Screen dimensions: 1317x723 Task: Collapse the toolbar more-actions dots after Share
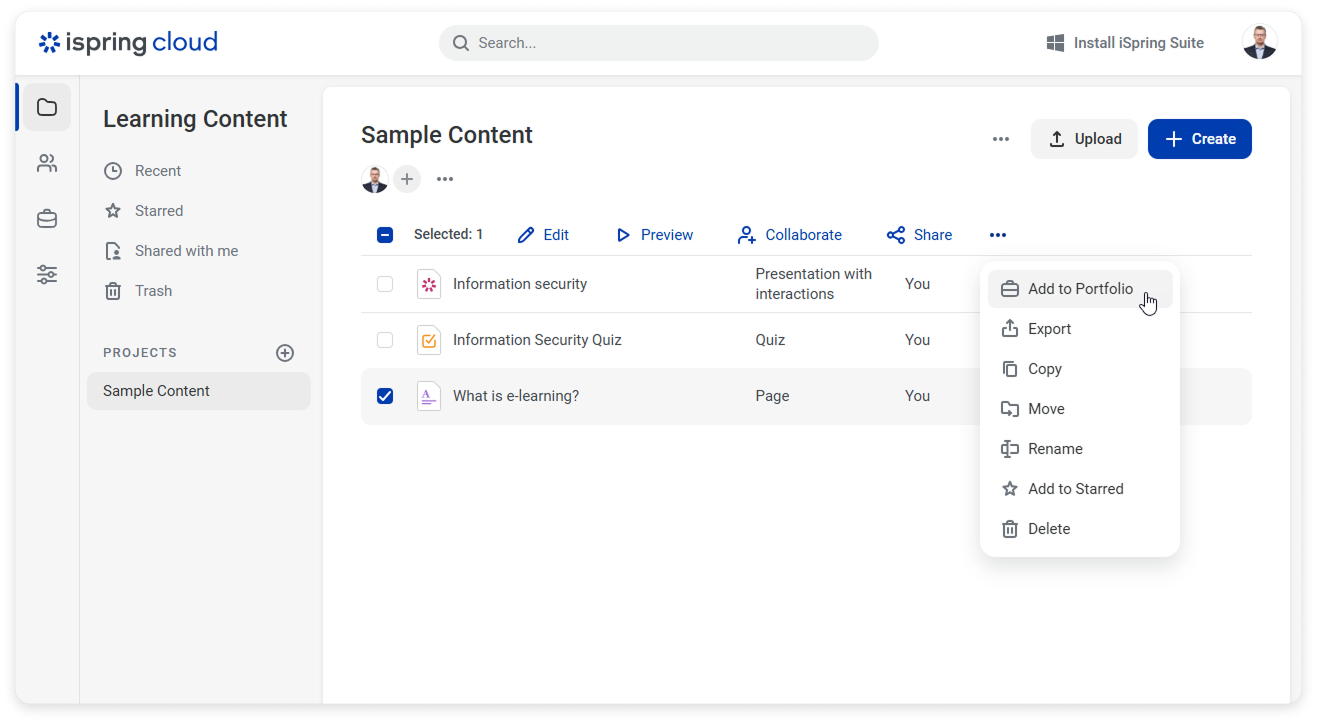click(x=997, y=235)
